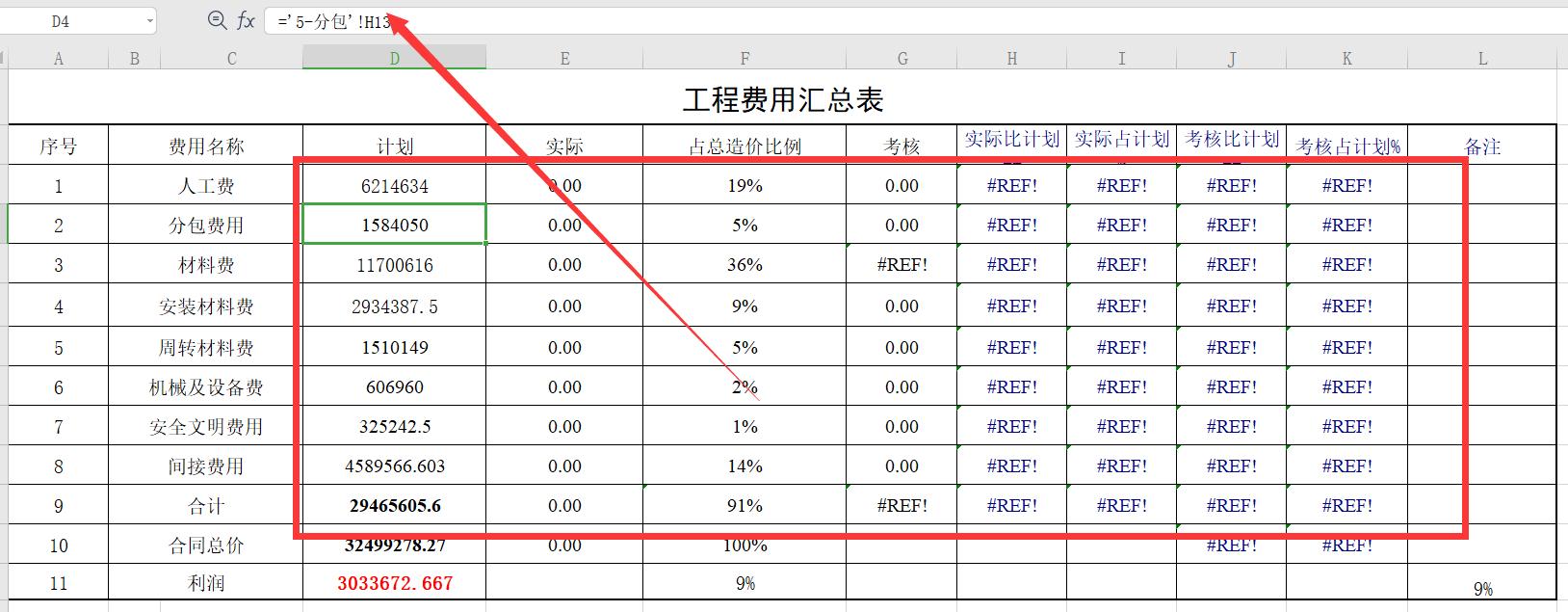Select column L header
This screenshot has height=612, width=1568.
(1483, 59)
